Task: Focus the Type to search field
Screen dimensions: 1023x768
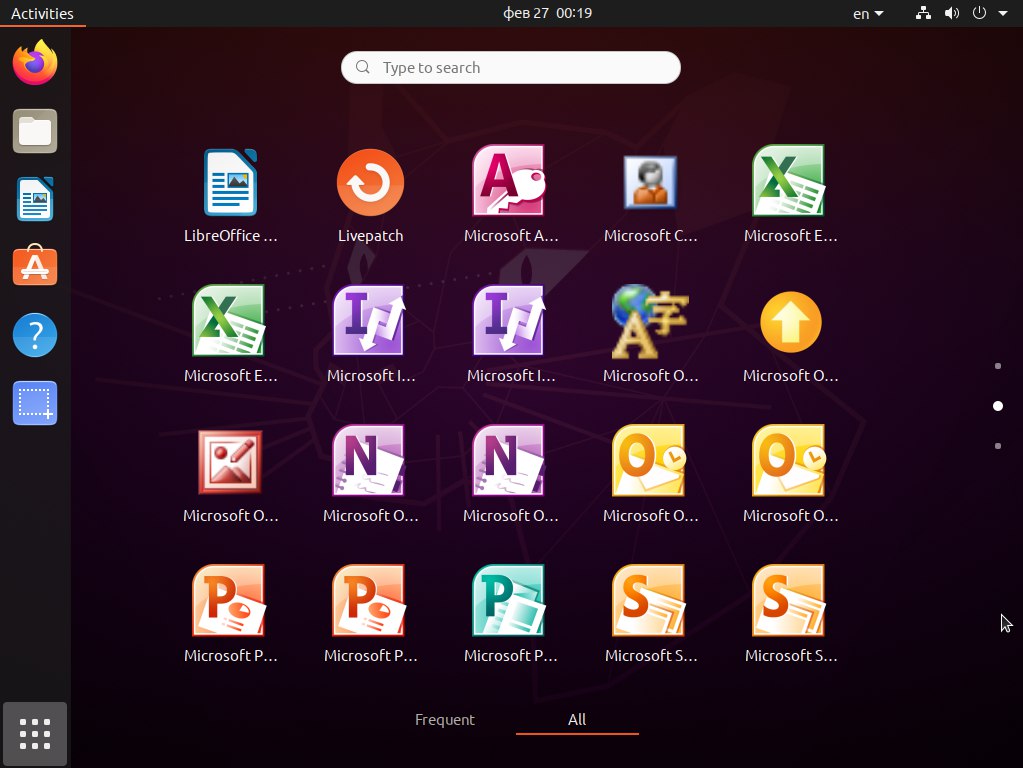Action: 511,67
